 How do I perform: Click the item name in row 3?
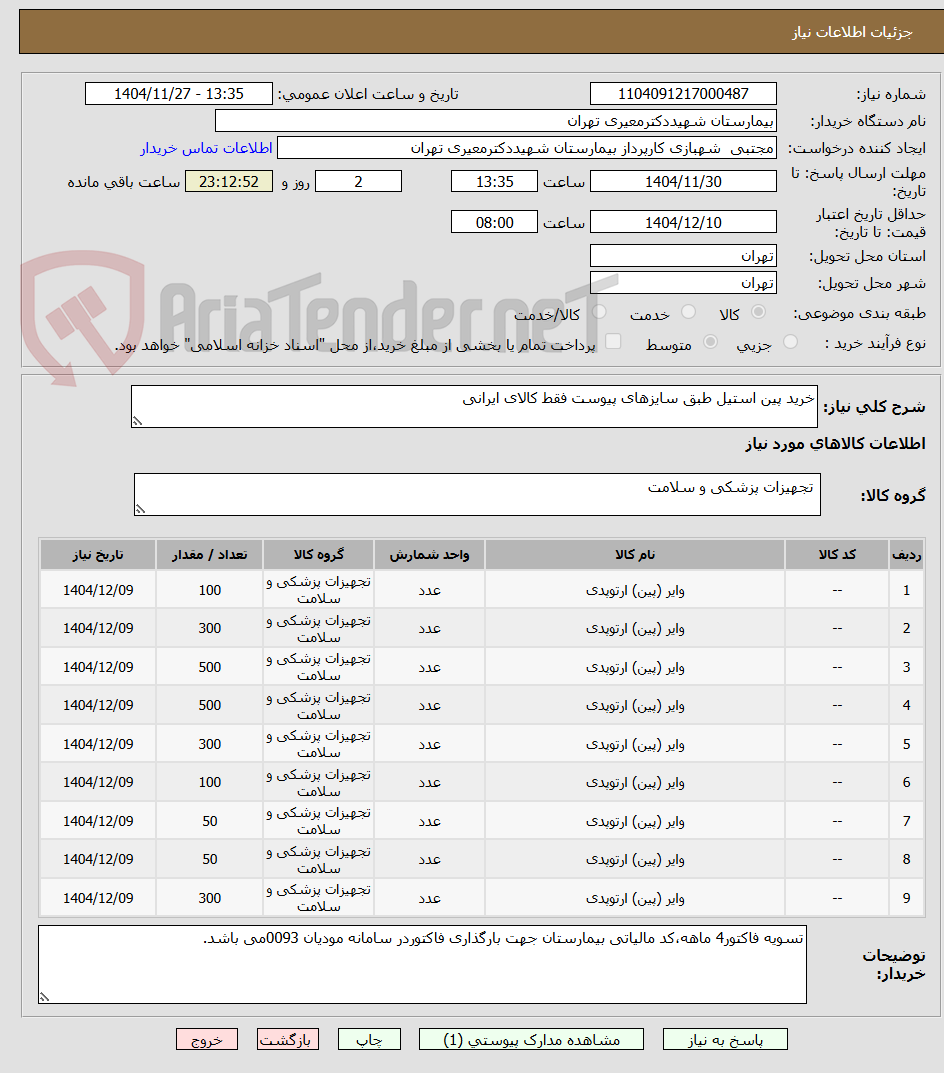tap(635, 668)
